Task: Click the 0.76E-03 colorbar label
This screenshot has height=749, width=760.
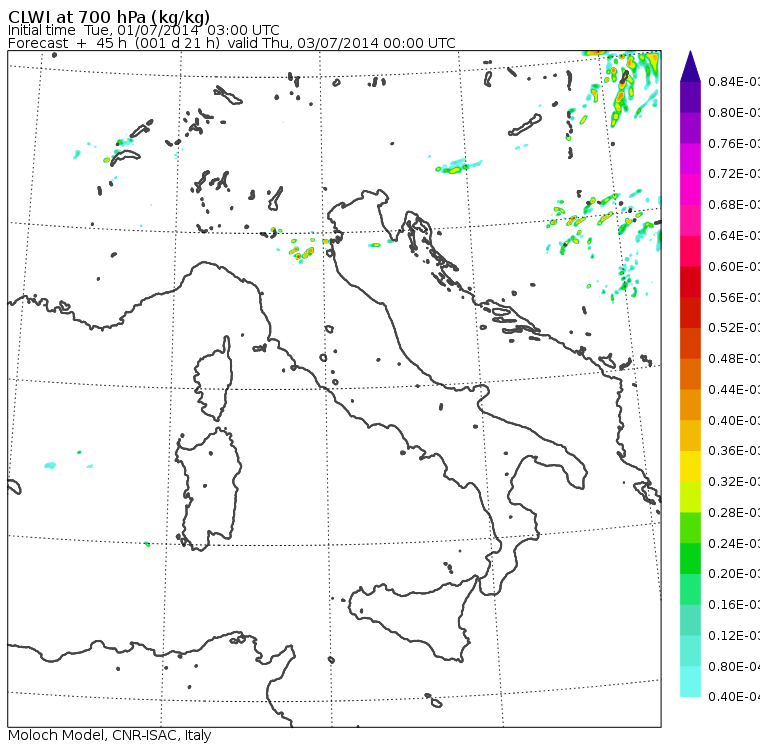Action: click(734, 143)
